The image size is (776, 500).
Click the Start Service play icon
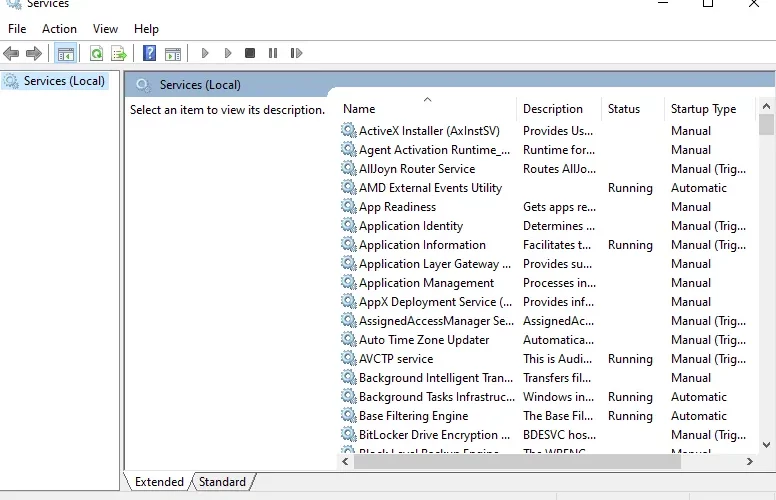pyautogui.click(x=205, y=53)
